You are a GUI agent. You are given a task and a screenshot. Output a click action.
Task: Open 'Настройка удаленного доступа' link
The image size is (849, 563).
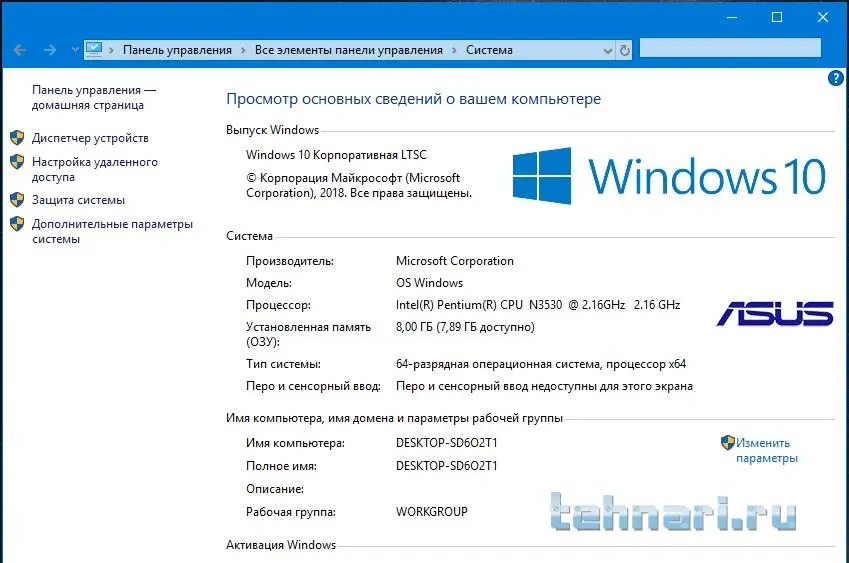95,169
